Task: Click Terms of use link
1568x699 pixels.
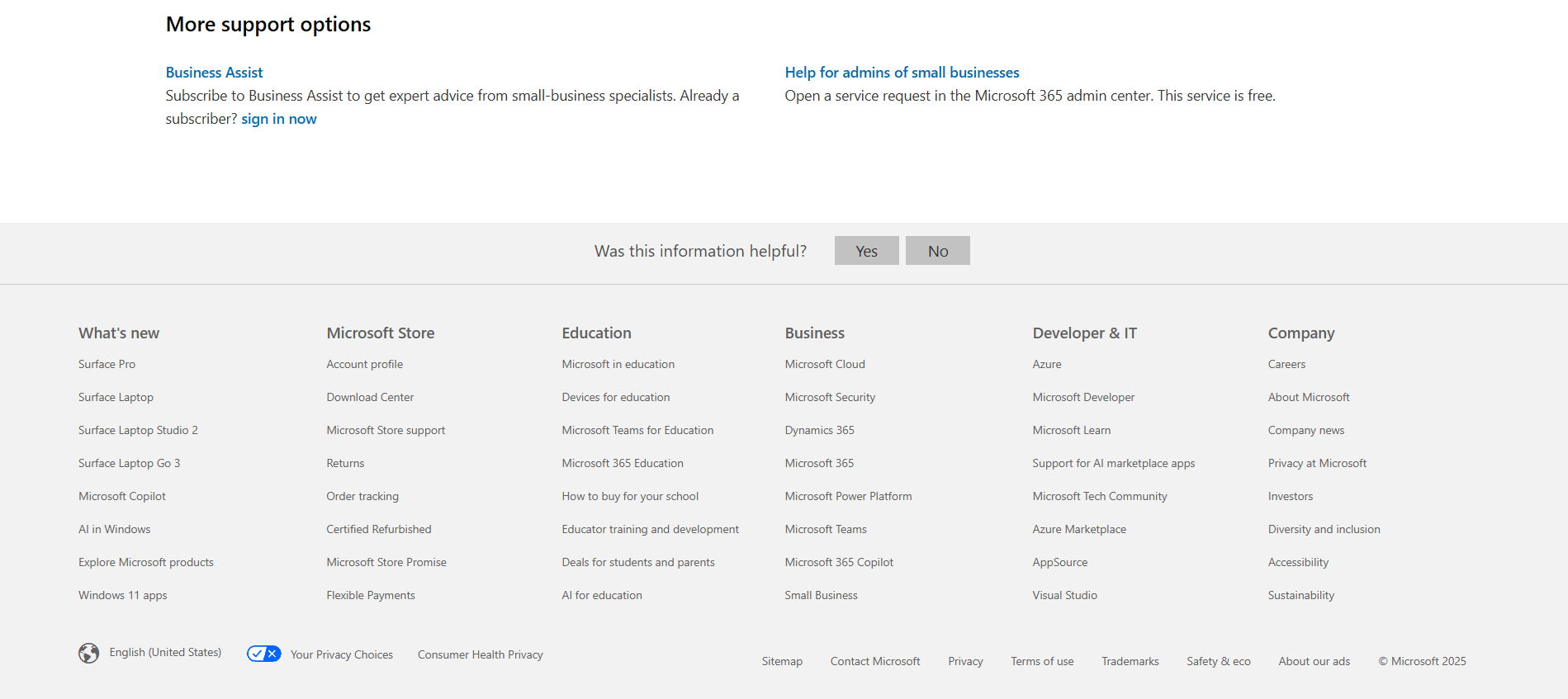Action: (1042, 661)
